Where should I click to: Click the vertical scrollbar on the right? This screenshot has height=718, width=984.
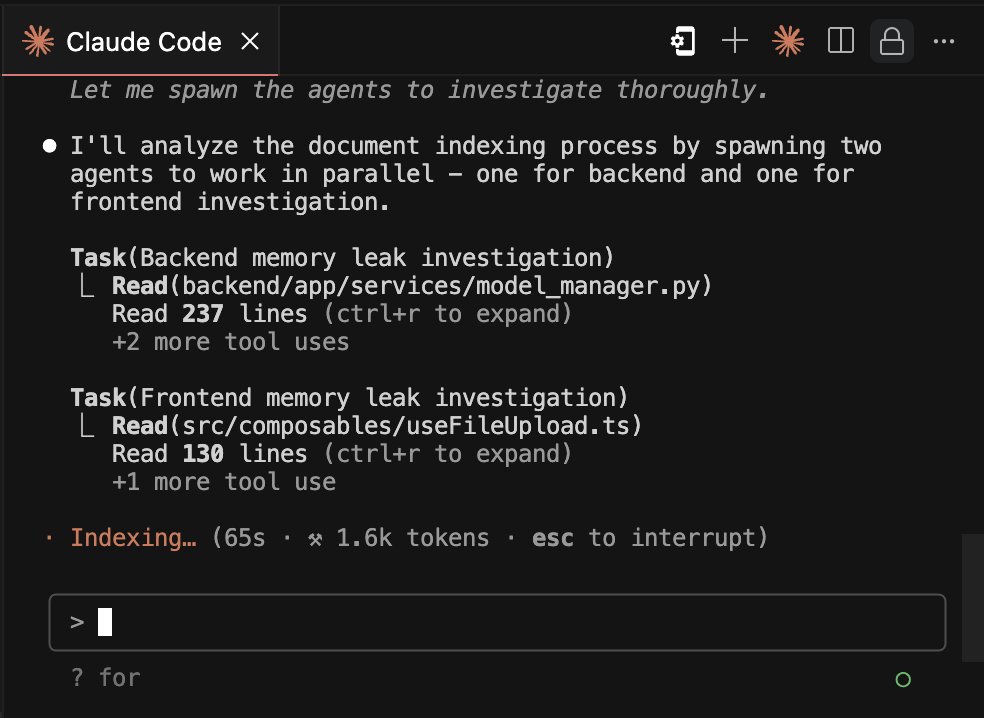click(x=973, y=597)
